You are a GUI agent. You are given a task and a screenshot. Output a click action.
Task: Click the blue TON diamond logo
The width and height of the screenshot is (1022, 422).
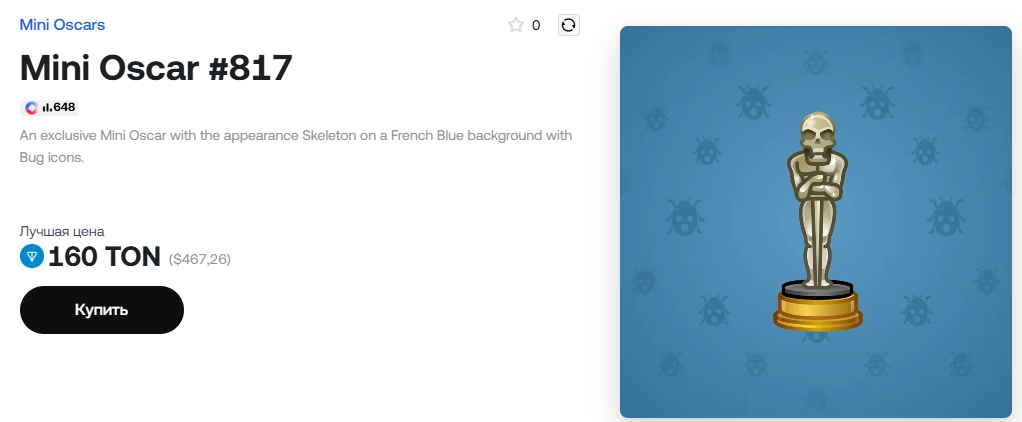[x=32, y=256]
